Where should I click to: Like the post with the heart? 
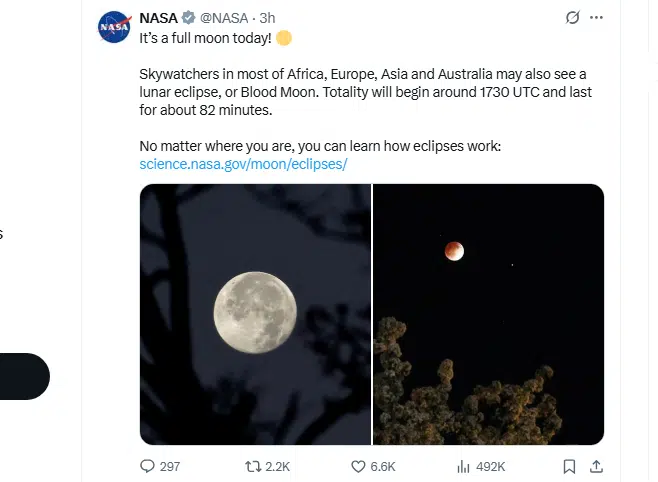point(358,466)
